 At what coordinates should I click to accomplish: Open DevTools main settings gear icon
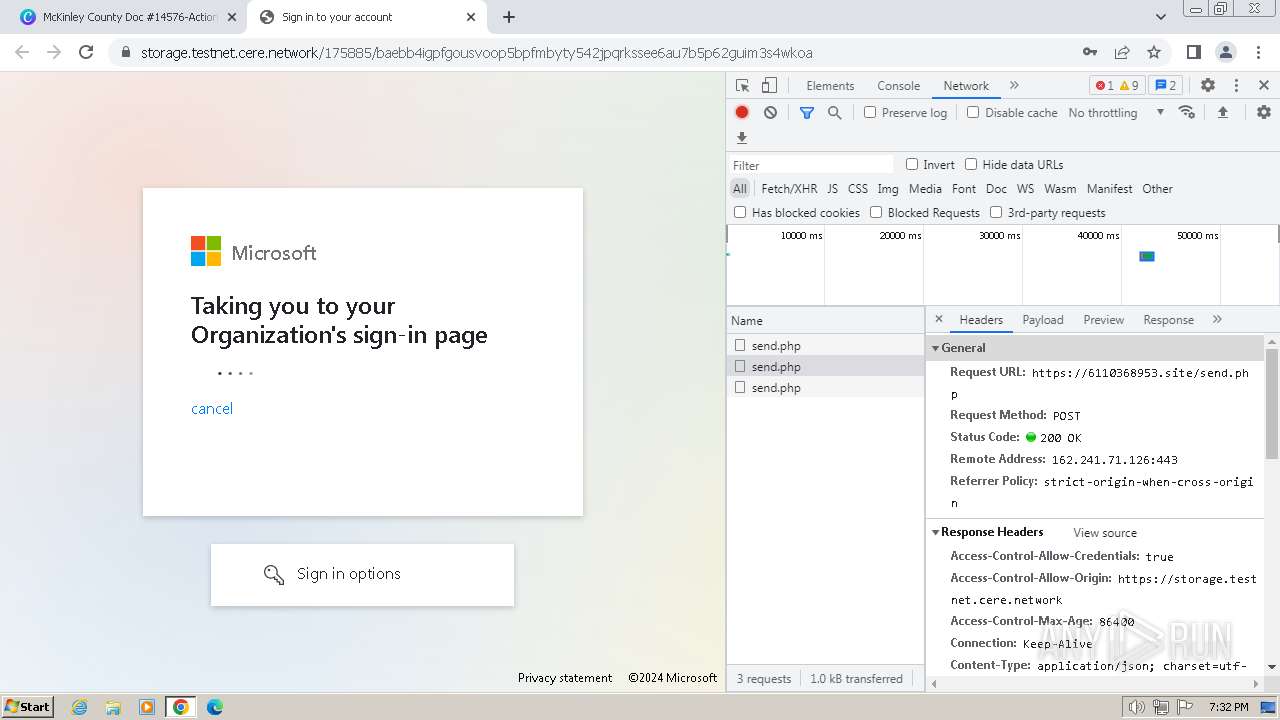1208,86
